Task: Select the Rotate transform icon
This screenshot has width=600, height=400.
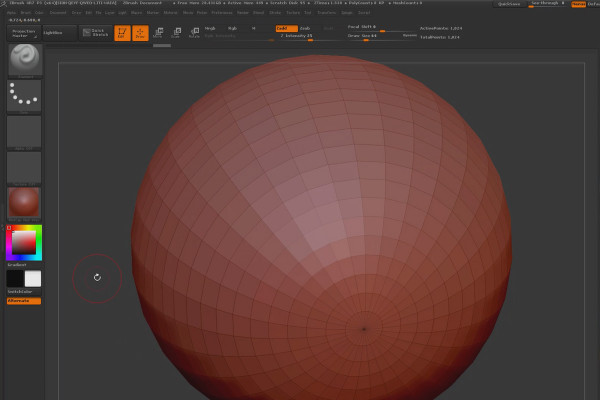Action: coord(194,33)
